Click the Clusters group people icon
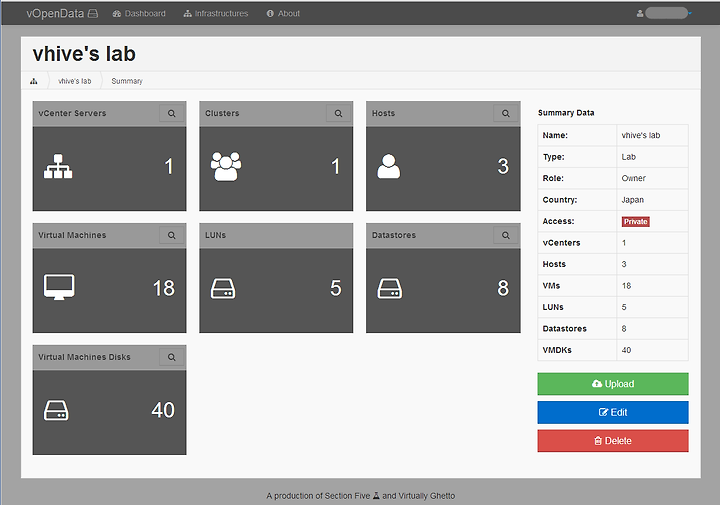720x505 pixels. coord(226,166)
